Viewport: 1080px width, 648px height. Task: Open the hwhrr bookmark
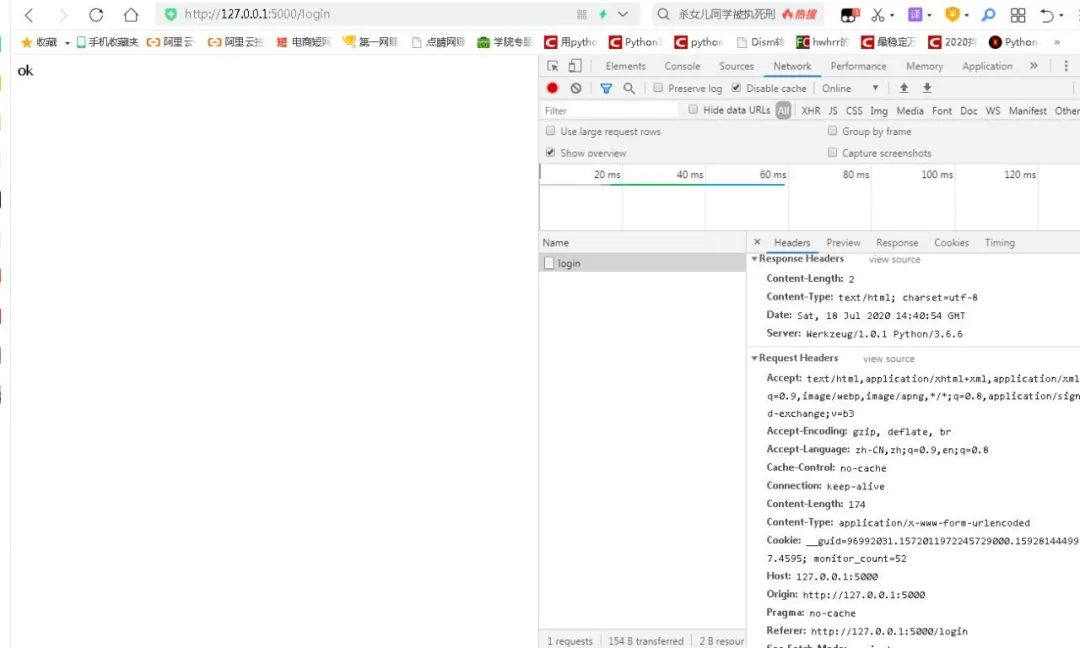823,42
